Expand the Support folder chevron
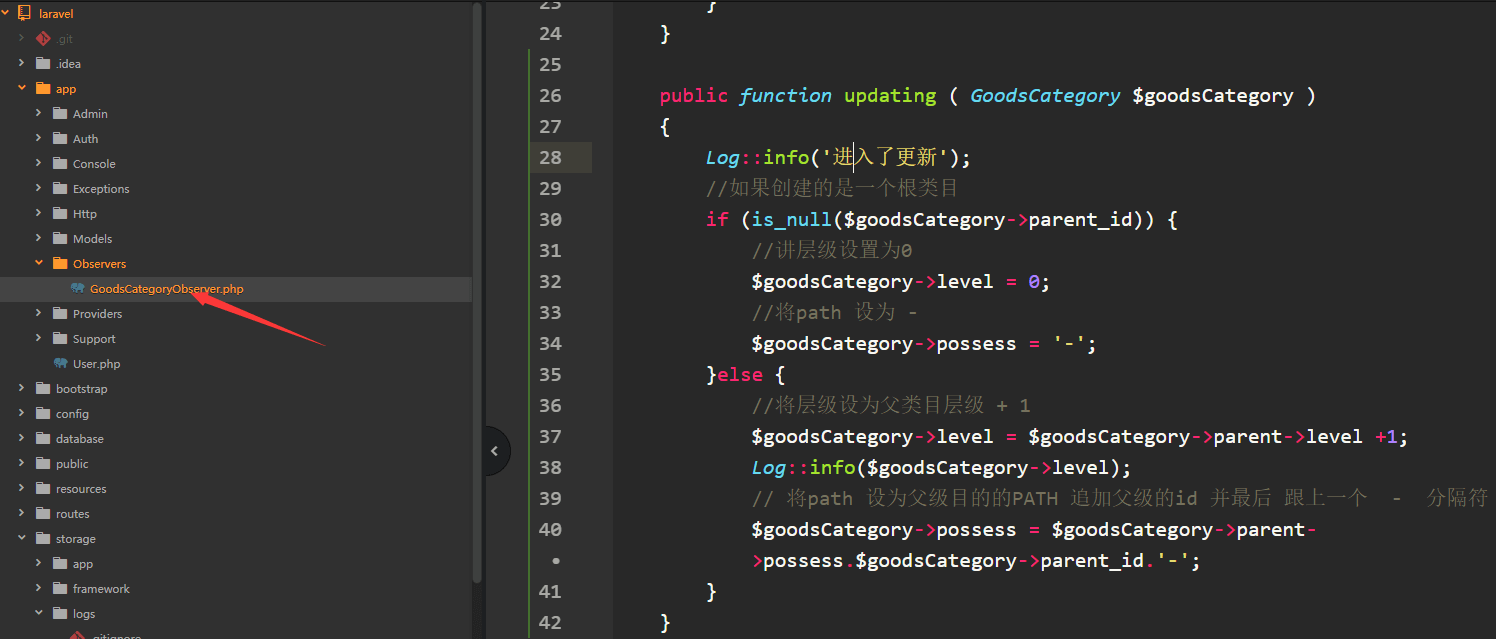Image resolution: width=1496 pixels, height=639 pixels. click(x=38, y=338)
